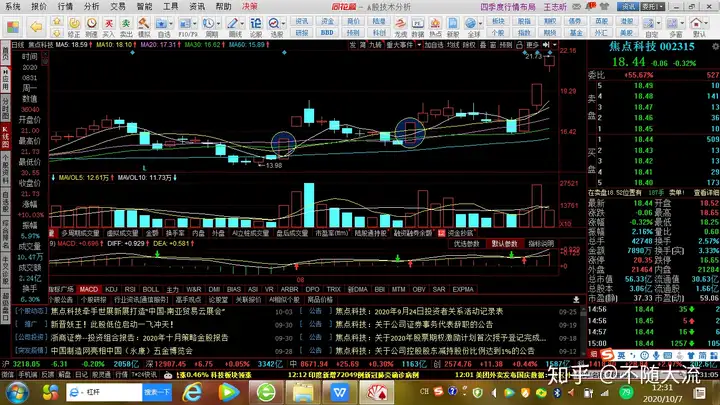The height and width of the screenshot is (405, 720).
Task: Open the 分析 menu
Action: [91, 6]
